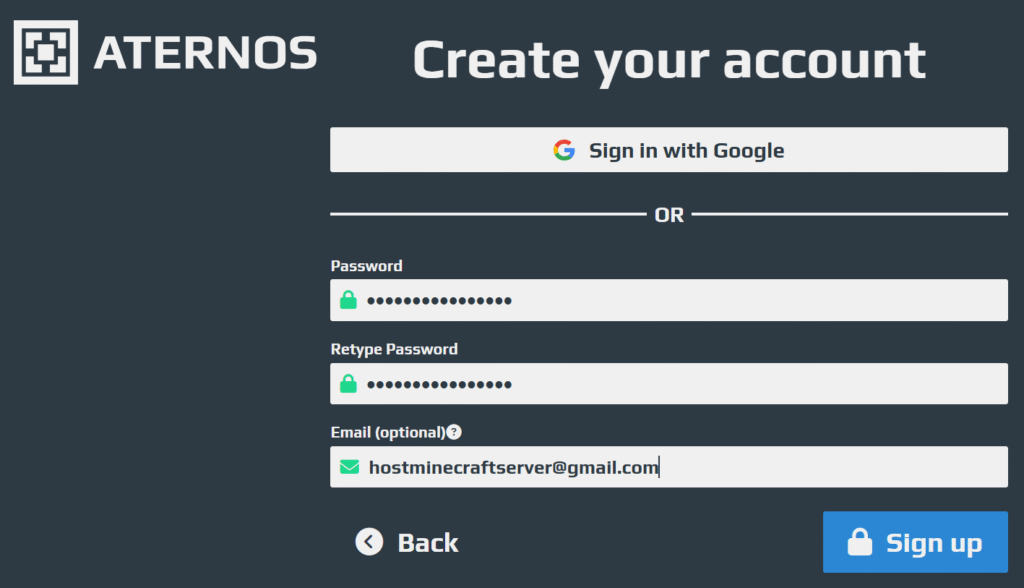Click the Google "G" logo icon
Screen dimensions: 1024x588
[564, 151]
